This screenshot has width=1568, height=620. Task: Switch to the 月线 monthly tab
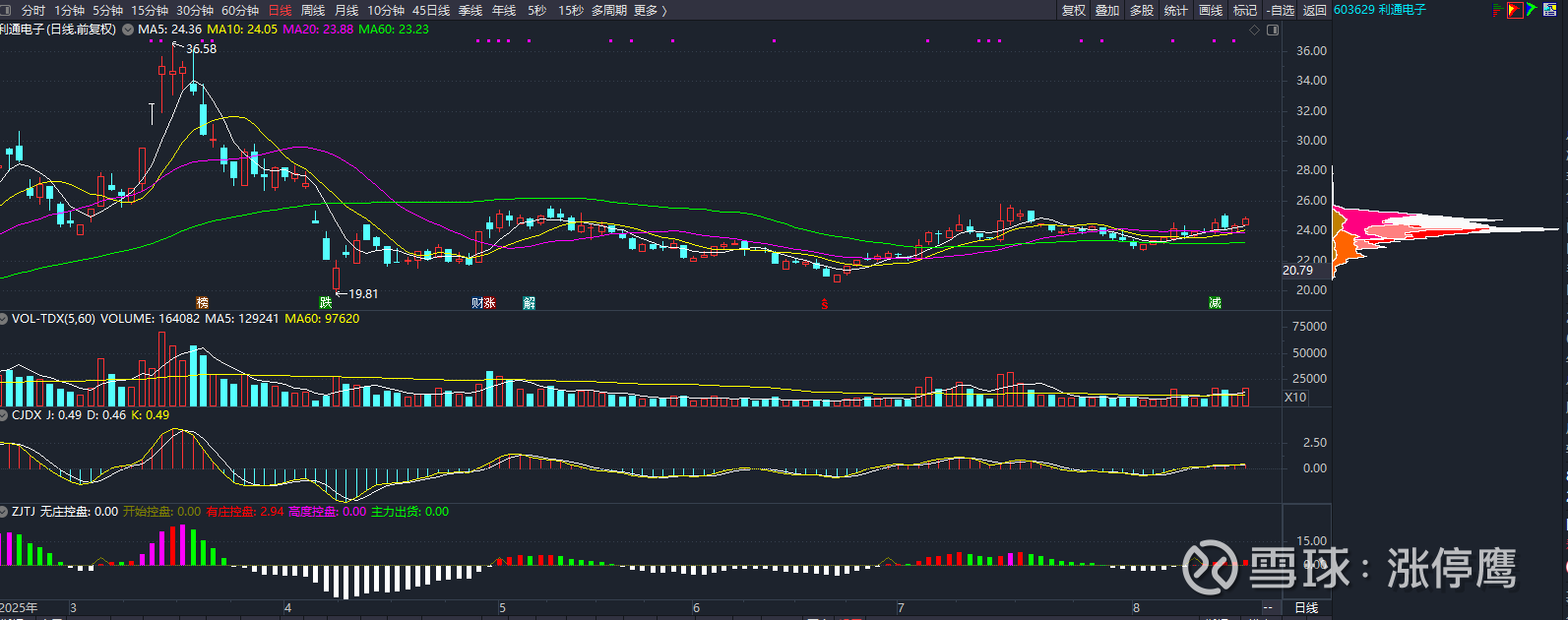(x=346, y=10)
